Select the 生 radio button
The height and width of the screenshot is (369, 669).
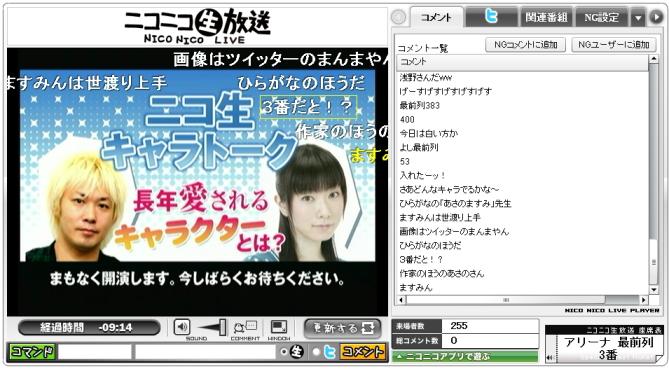(x=284, y=352)
